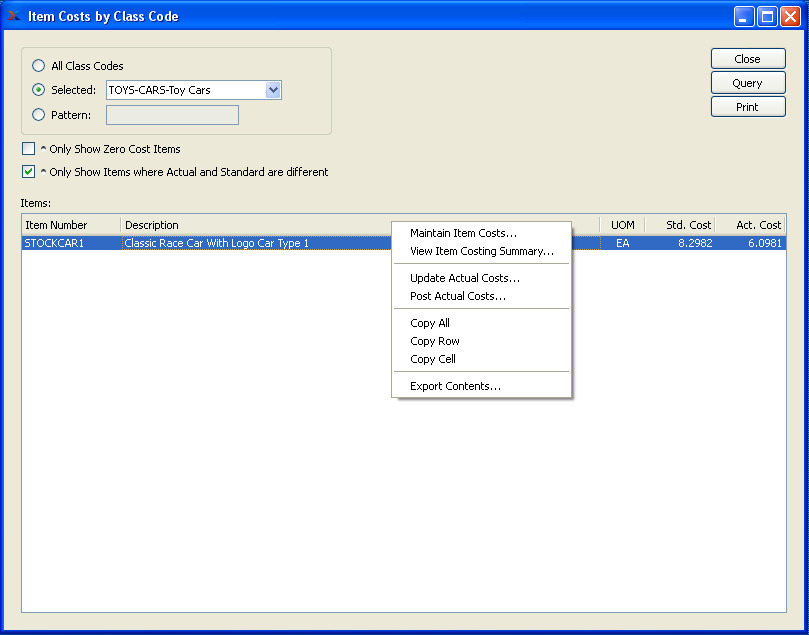Click the Print button
The width and height of the screenshot is (809, 635).
pos(748,107)
